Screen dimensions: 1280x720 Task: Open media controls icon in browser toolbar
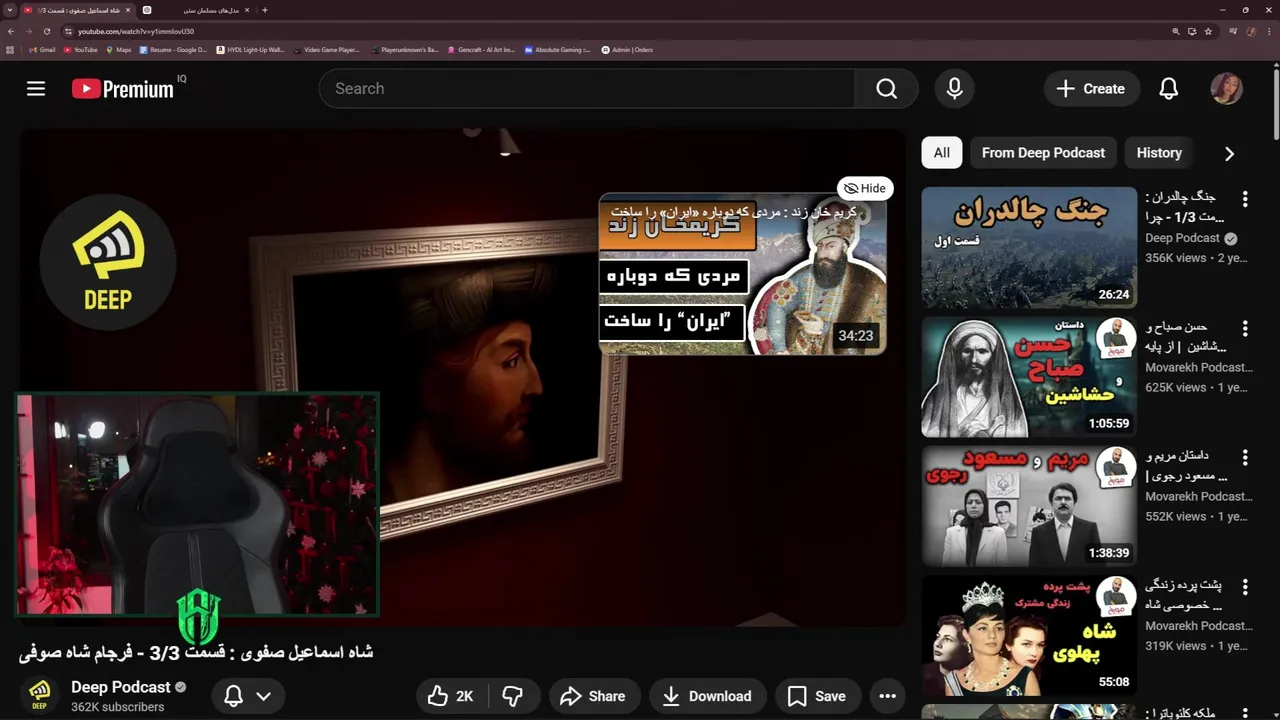(1234, 31)
